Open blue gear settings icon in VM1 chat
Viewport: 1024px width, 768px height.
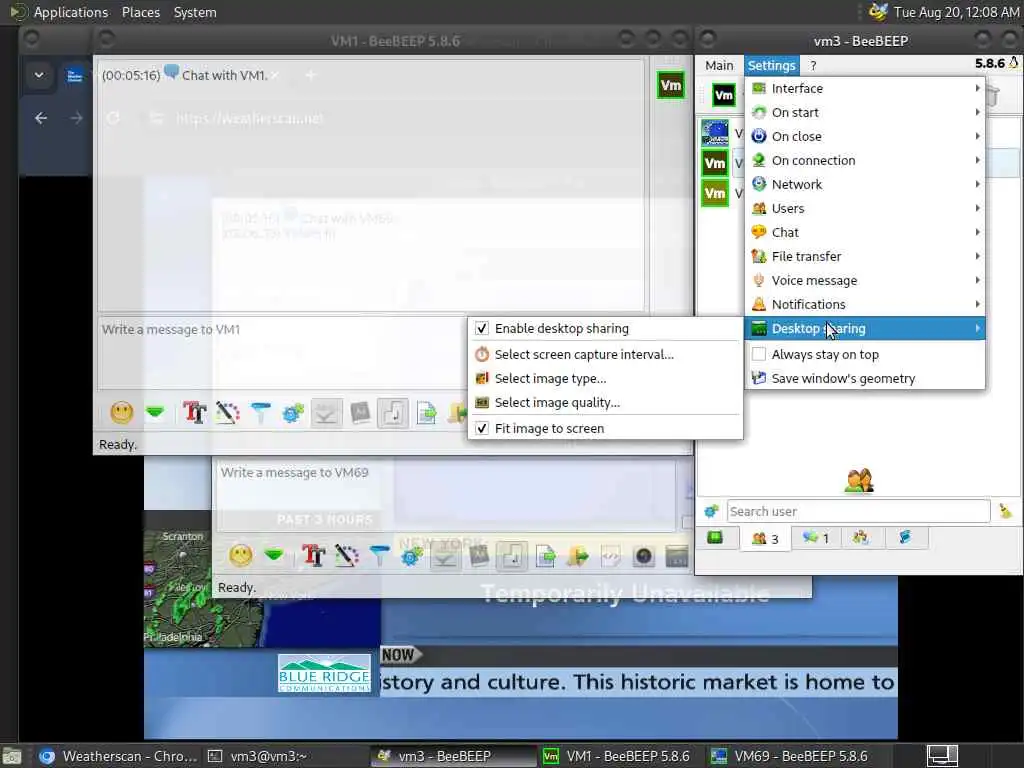point(293,412)
